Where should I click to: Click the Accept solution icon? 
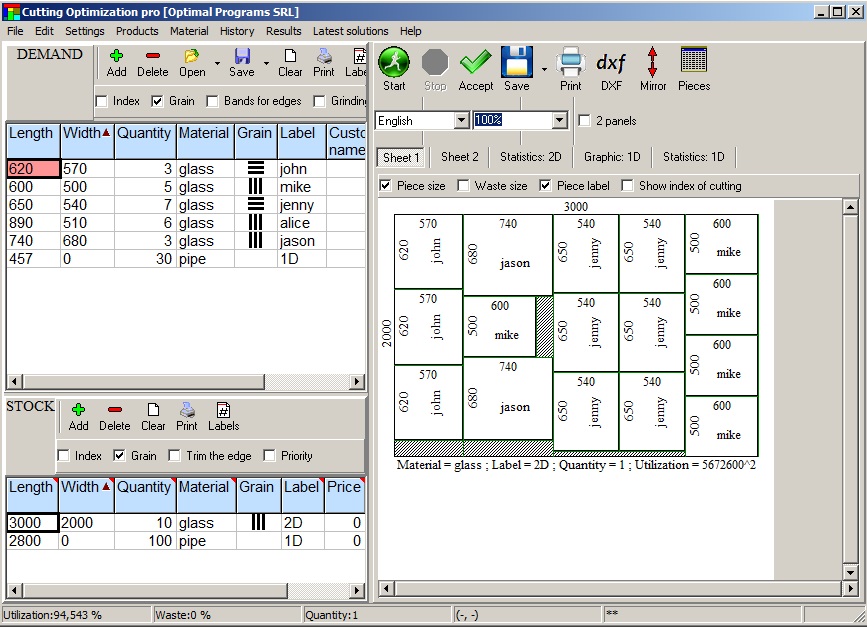[475, 64]
